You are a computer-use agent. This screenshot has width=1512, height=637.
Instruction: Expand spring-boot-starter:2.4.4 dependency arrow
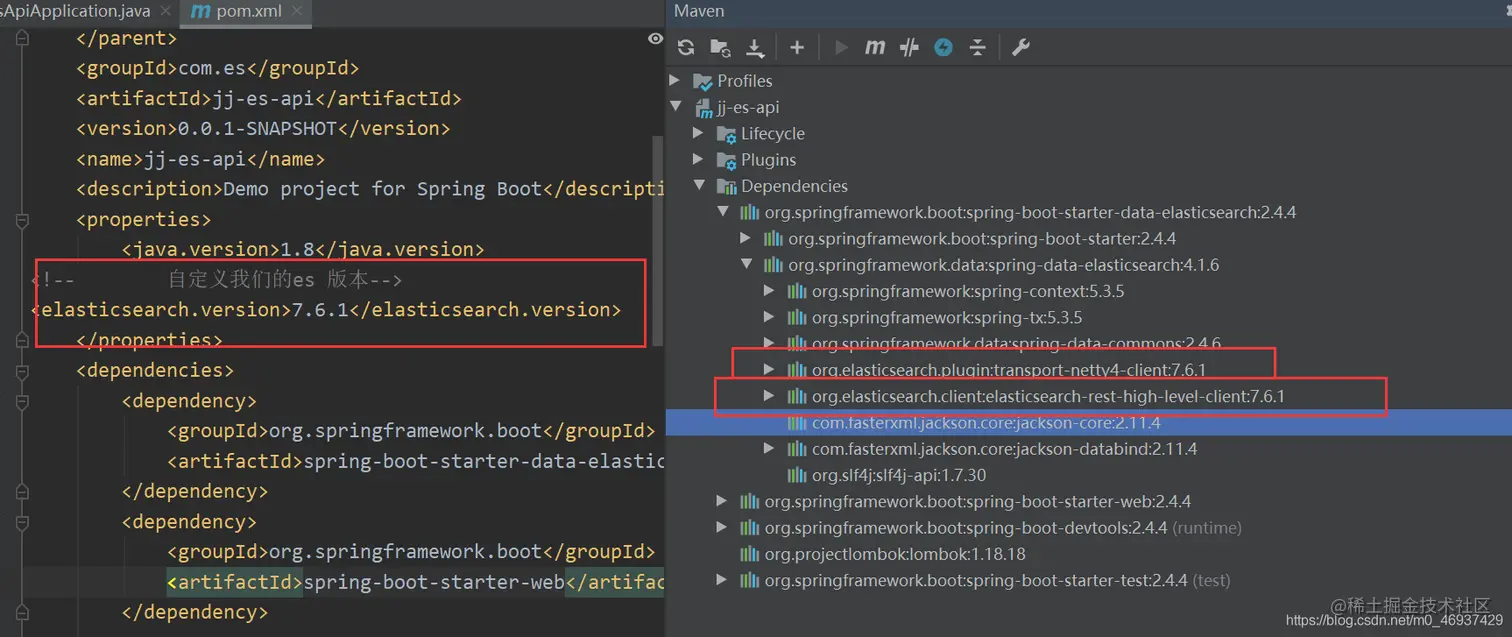click(x=745, y=238)
